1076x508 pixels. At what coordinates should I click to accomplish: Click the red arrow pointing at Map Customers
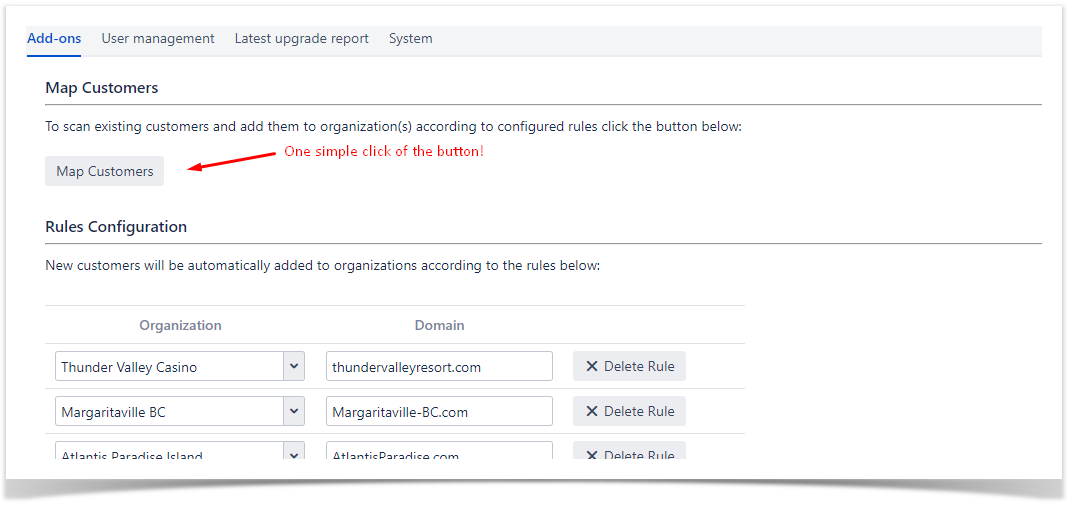[x=231, y=161]
